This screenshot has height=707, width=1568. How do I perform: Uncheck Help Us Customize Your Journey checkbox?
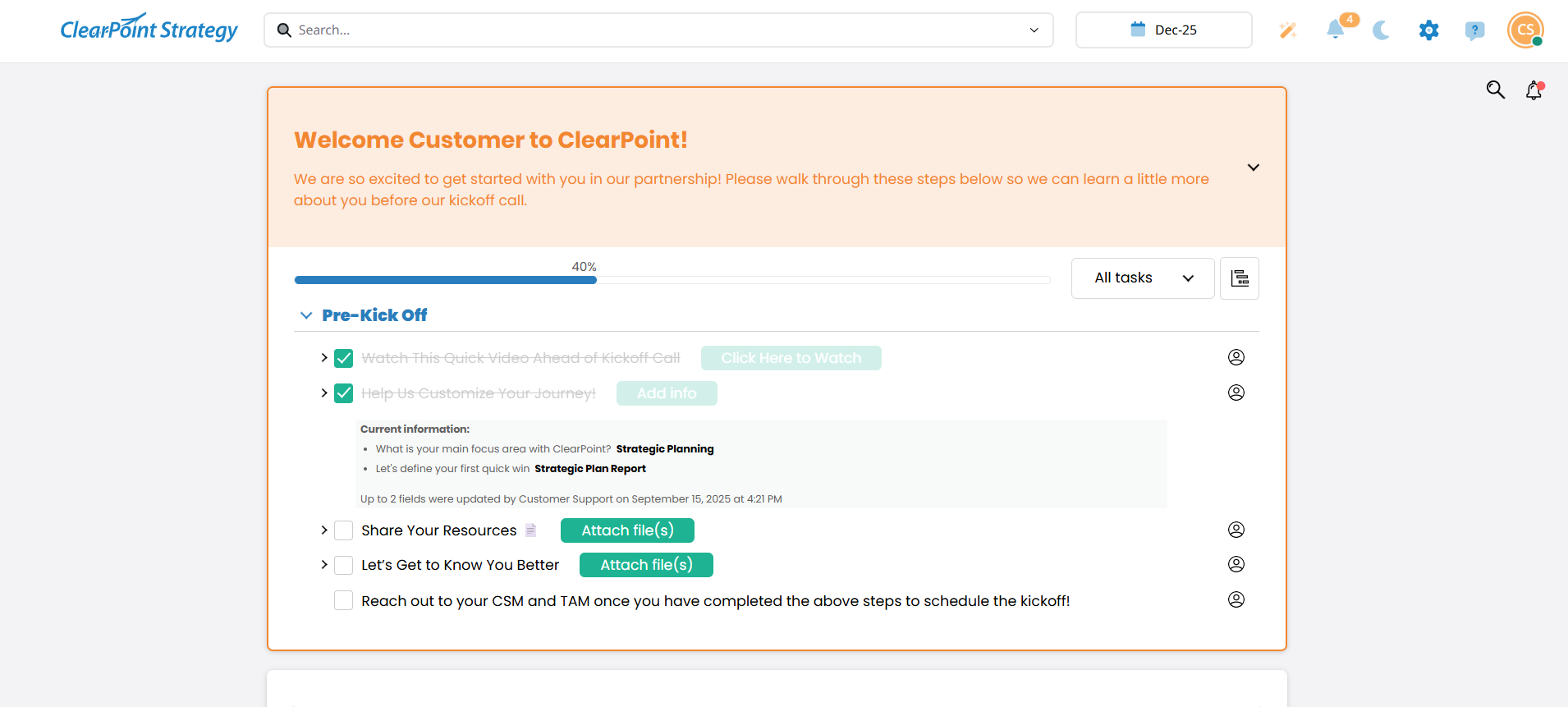click(x=344, y=393)
